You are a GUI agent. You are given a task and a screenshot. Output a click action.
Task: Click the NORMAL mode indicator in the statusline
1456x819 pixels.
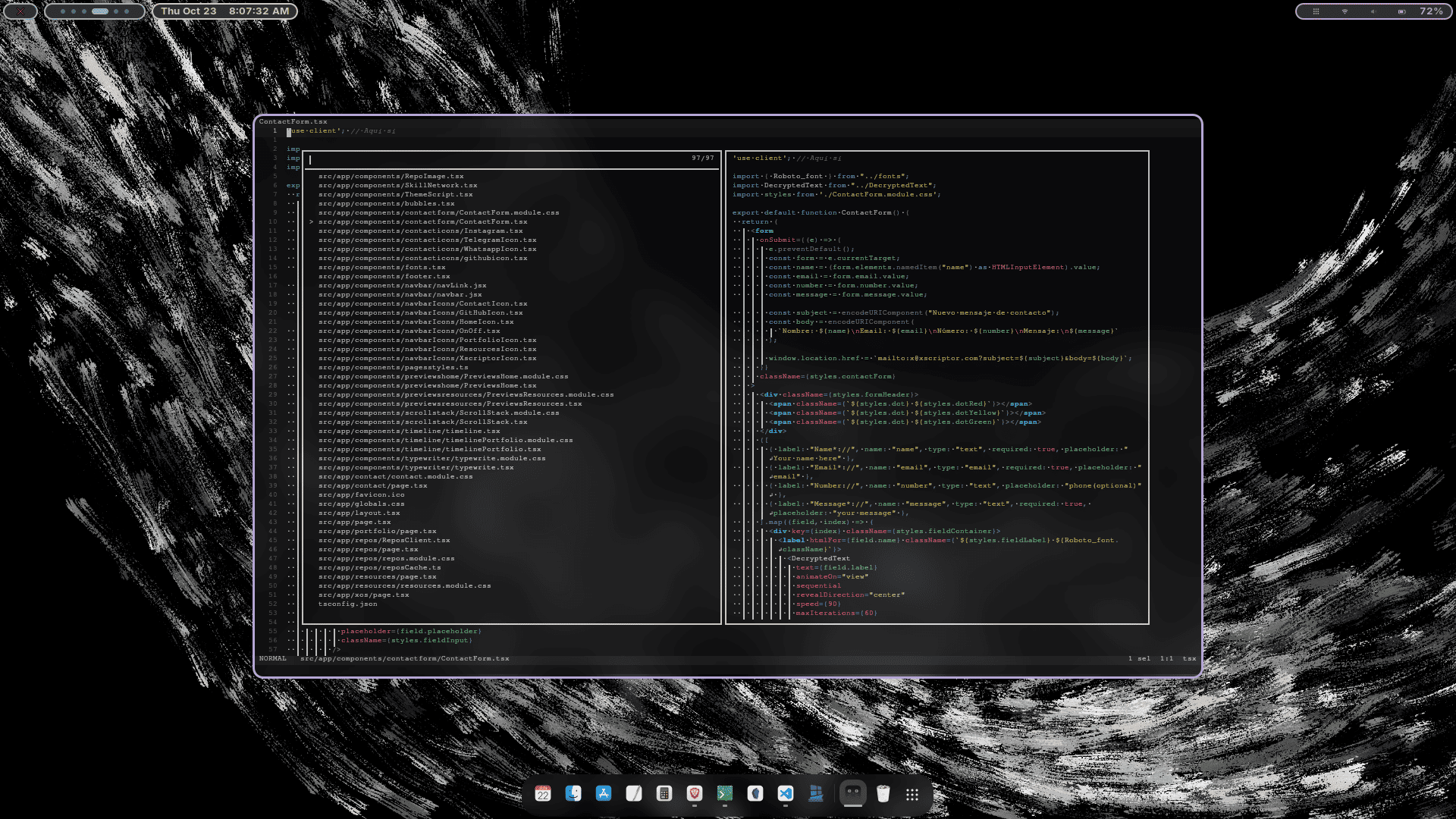[273, 658]
